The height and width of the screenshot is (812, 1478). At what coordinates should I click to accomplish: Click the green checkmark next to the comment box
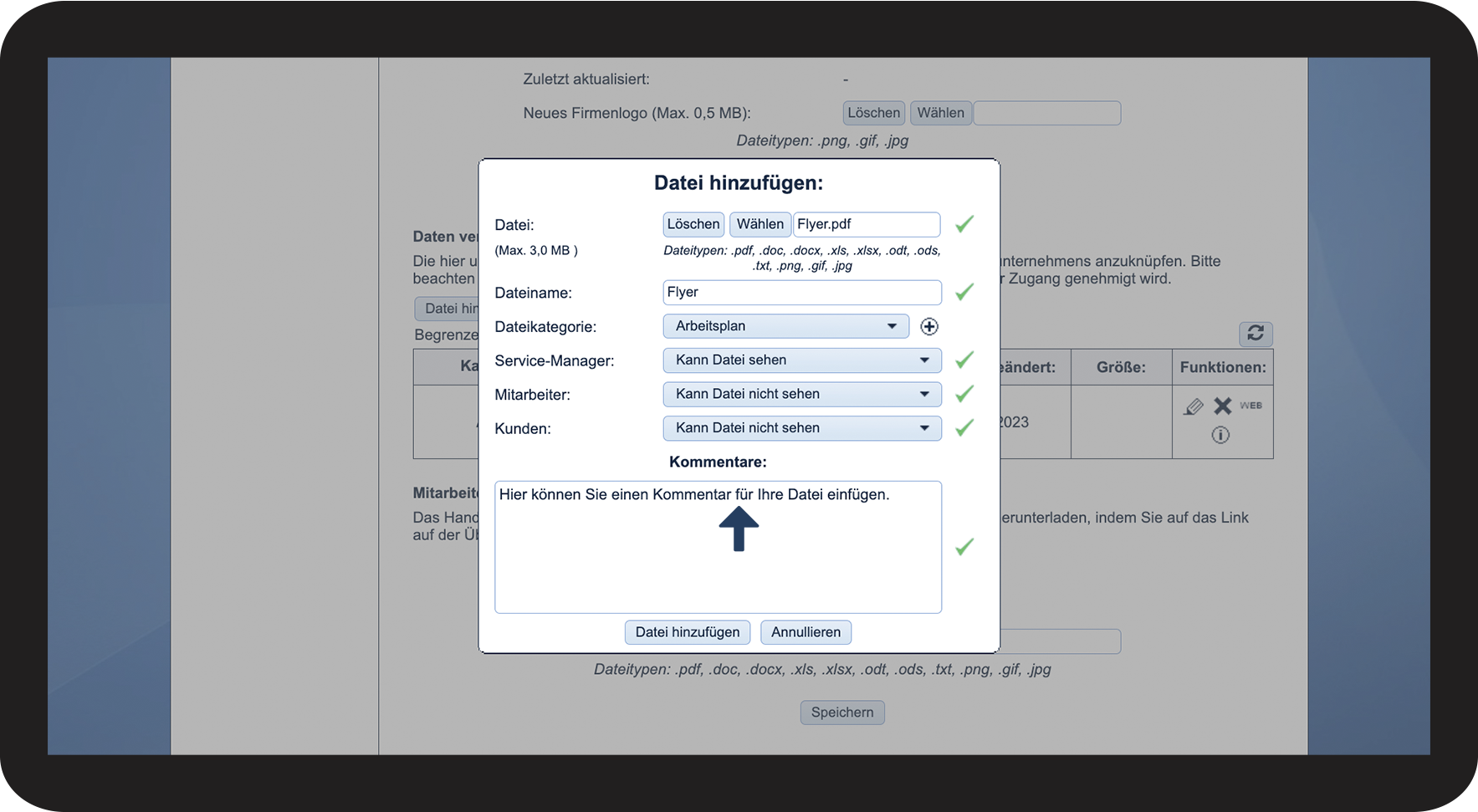[964, 547]
